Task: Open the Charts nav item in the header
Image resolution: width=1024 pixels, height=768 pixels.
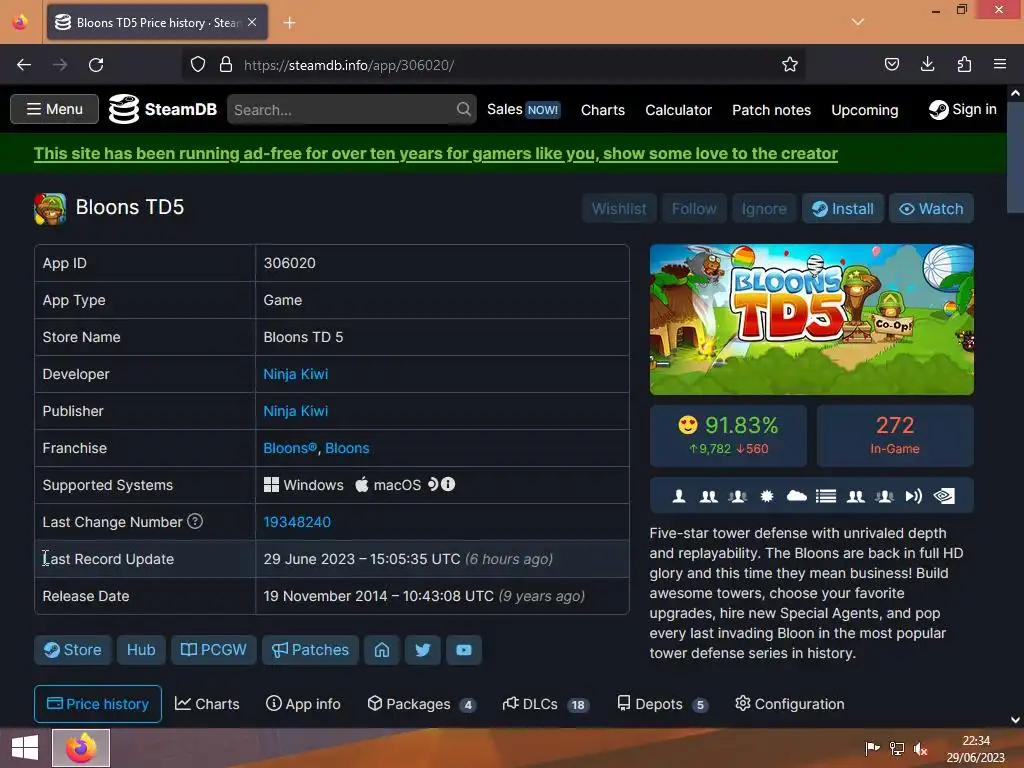Action: (603, 110)
